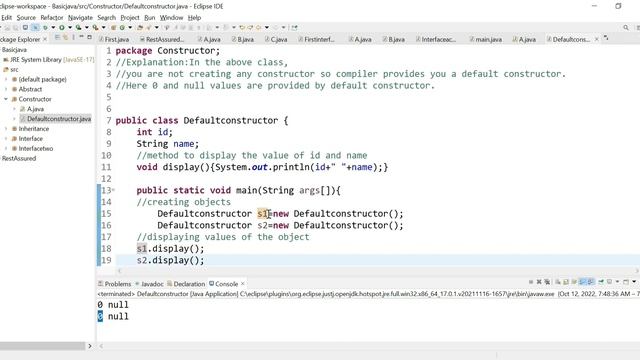Viewport: 640px width, 360px height.
Task: Expand the Interfacetwo package node
Action: 6,149
